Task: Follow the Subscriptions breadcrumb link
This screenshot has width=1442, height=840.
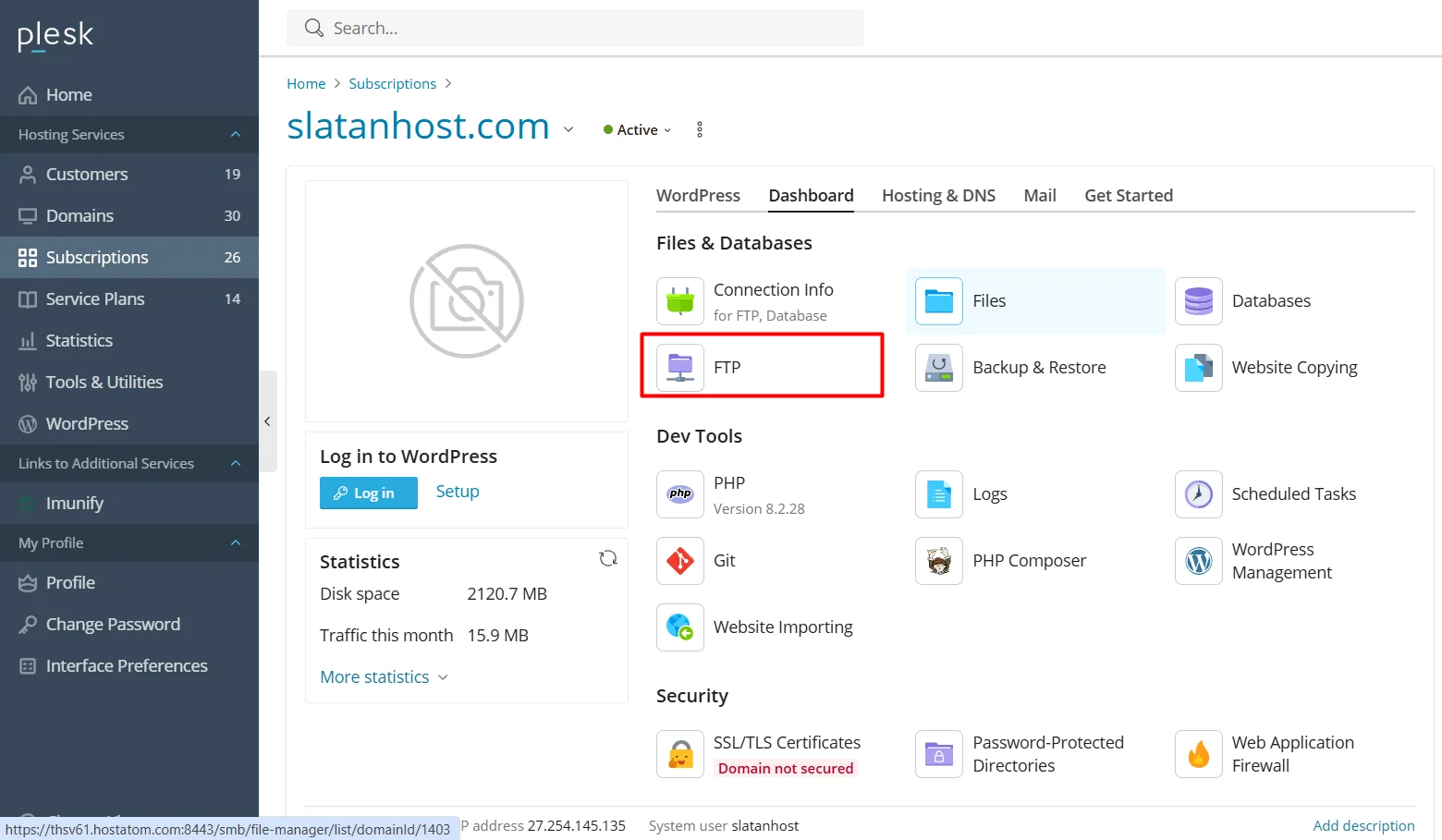Action: (392, 84)
